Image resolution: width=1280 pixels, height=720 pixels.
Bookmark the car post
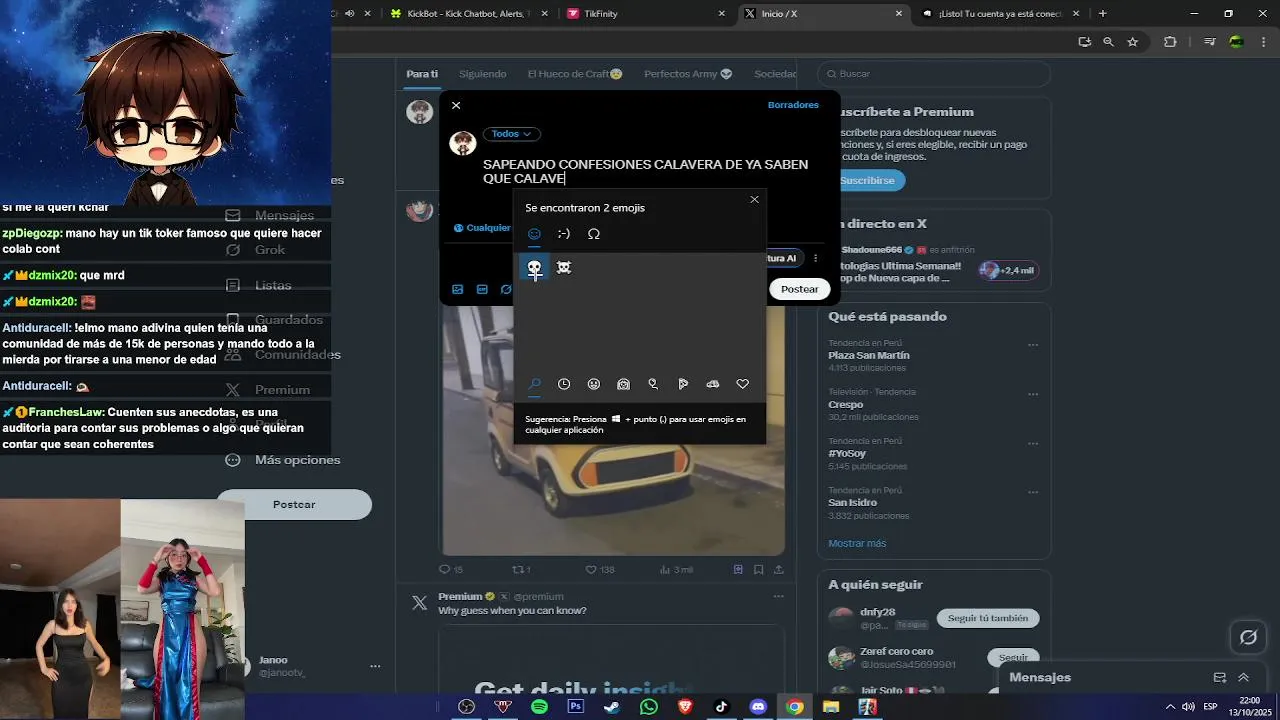pos(758,569)
